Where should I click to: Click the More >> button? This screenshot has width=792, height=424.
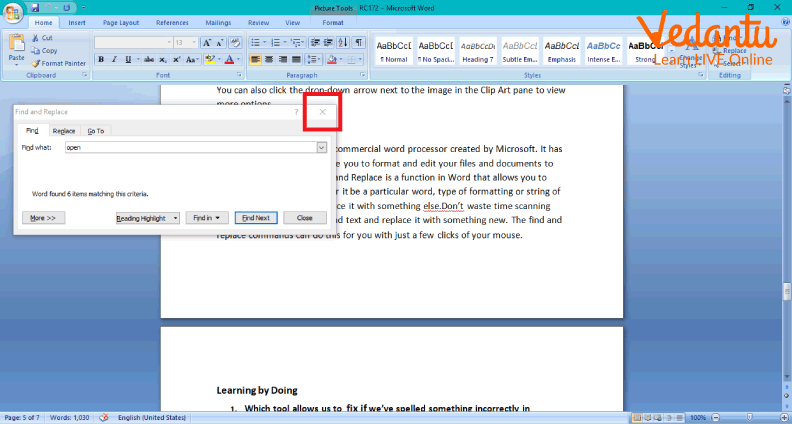[x=42, y=217]
